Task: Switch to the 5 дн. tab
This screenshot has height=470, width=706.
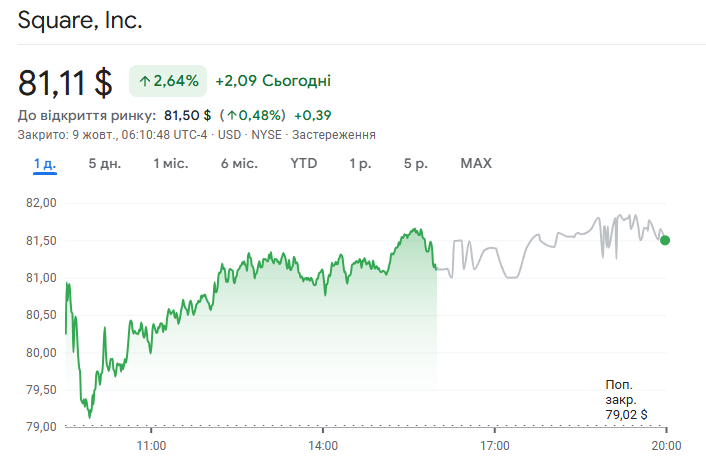Action: point(105,163)
